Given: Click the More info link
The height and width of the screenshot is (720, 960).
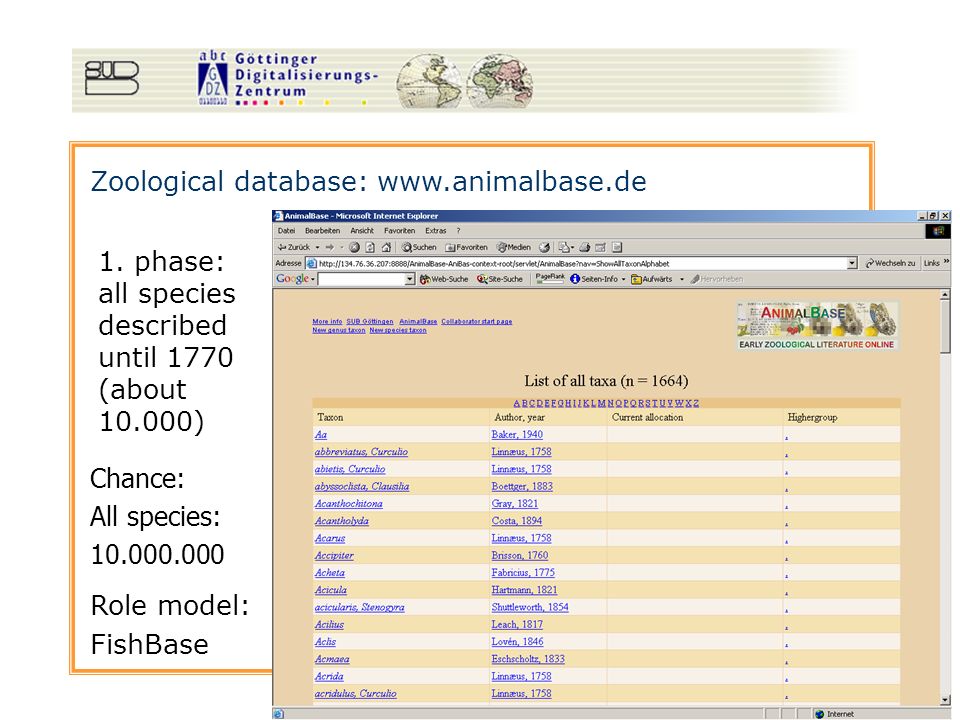Looking at the screenshot, I should (x=327, y=321).
